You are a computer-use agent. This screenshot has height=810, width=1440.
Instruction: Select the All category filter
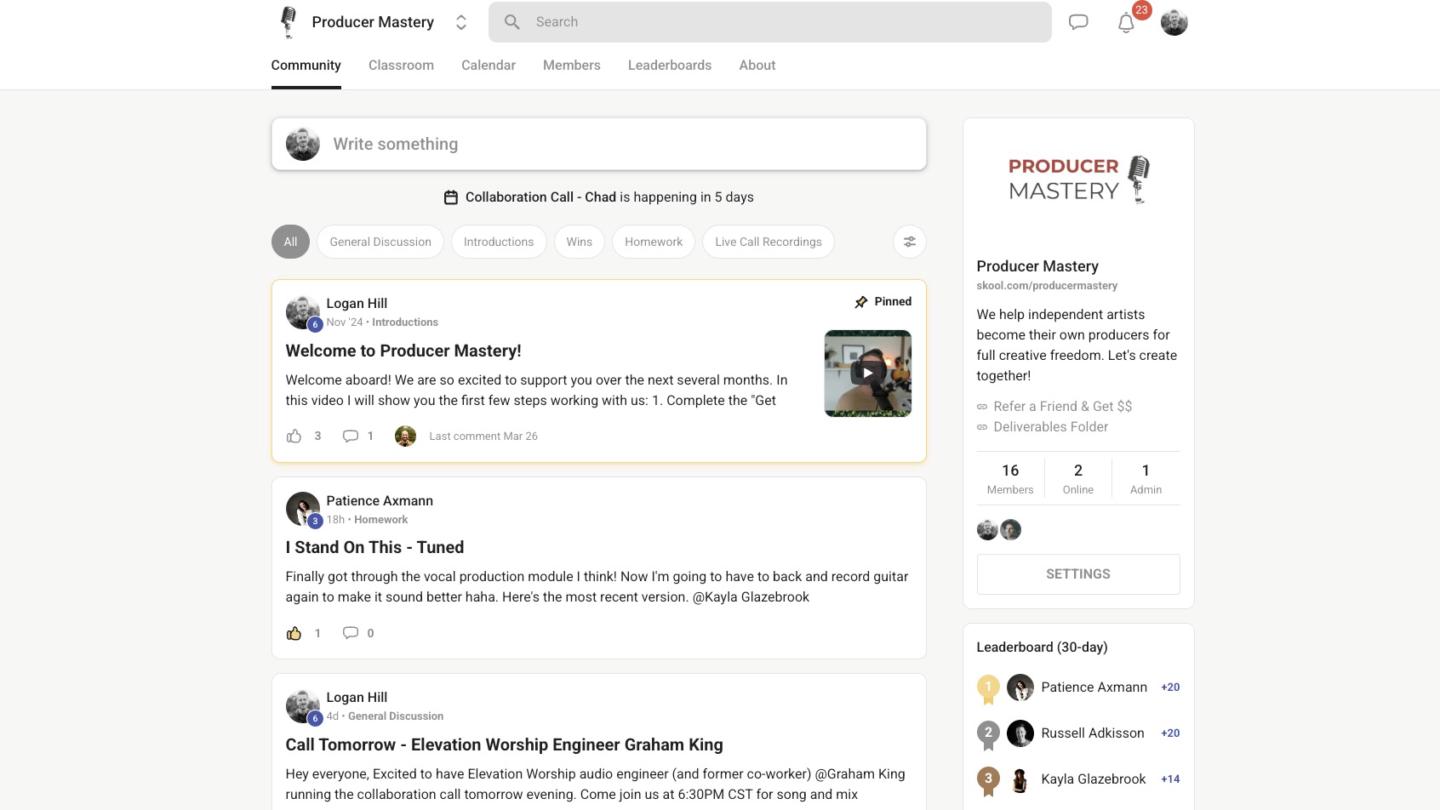click(x=290, y=242)
